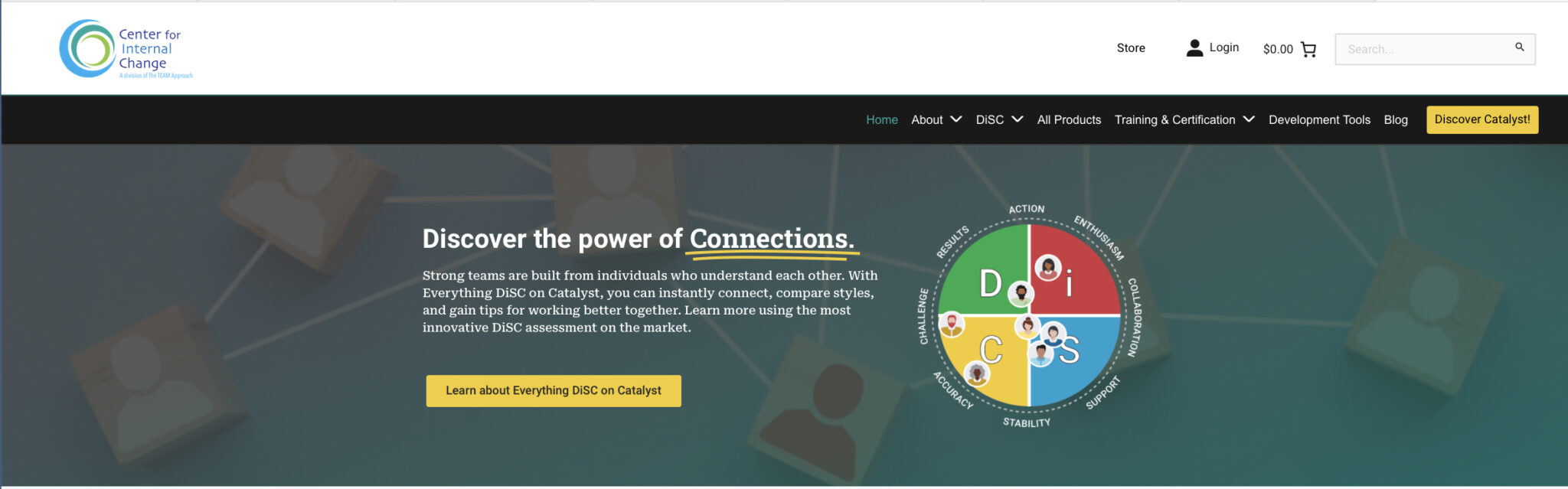The height and width of the screenshot is (489, 1568).
Task: Click the ENTHUSIASM label on the DiSC circle
Action: 1099,237
